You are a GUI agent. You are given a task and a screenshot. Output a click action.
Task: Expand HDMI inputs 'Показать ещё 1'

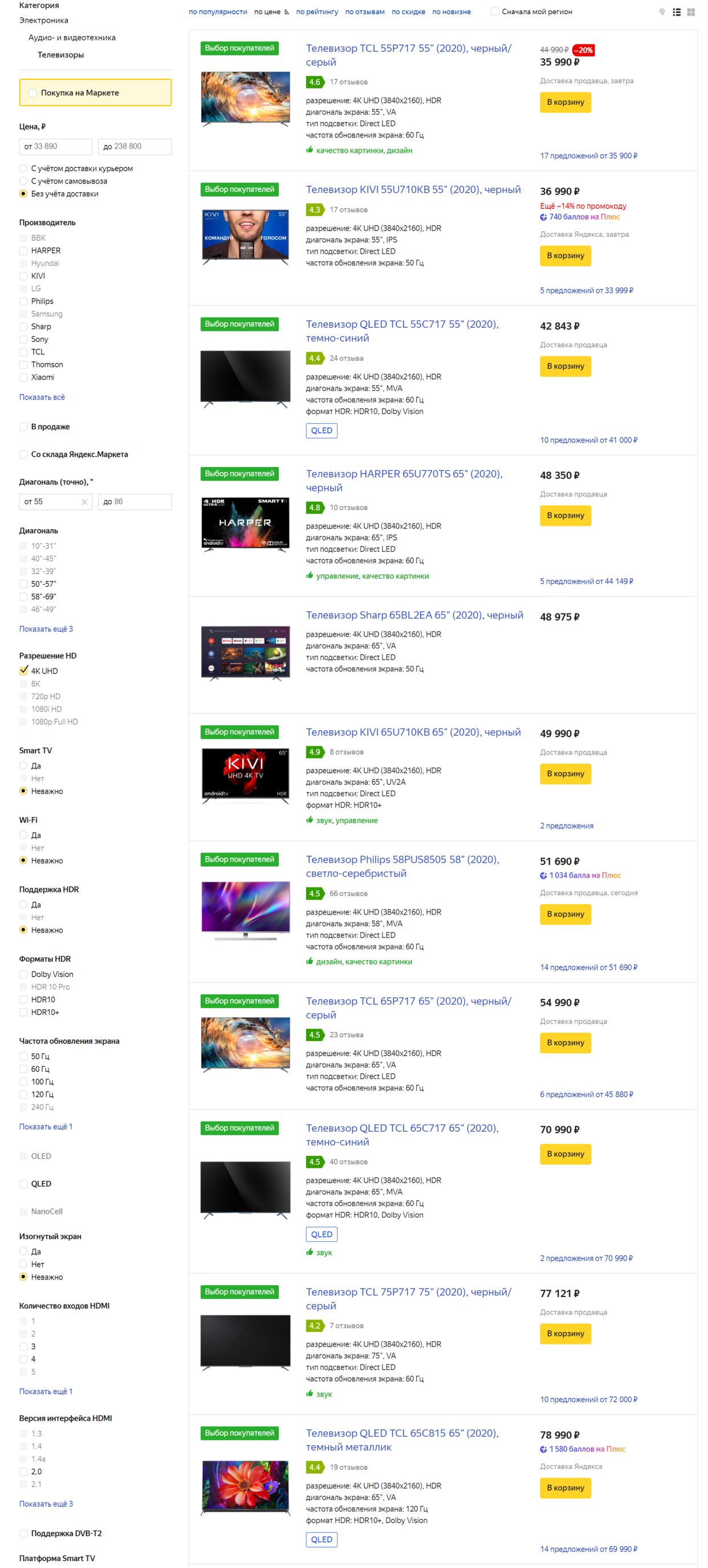coord(46,1391)
